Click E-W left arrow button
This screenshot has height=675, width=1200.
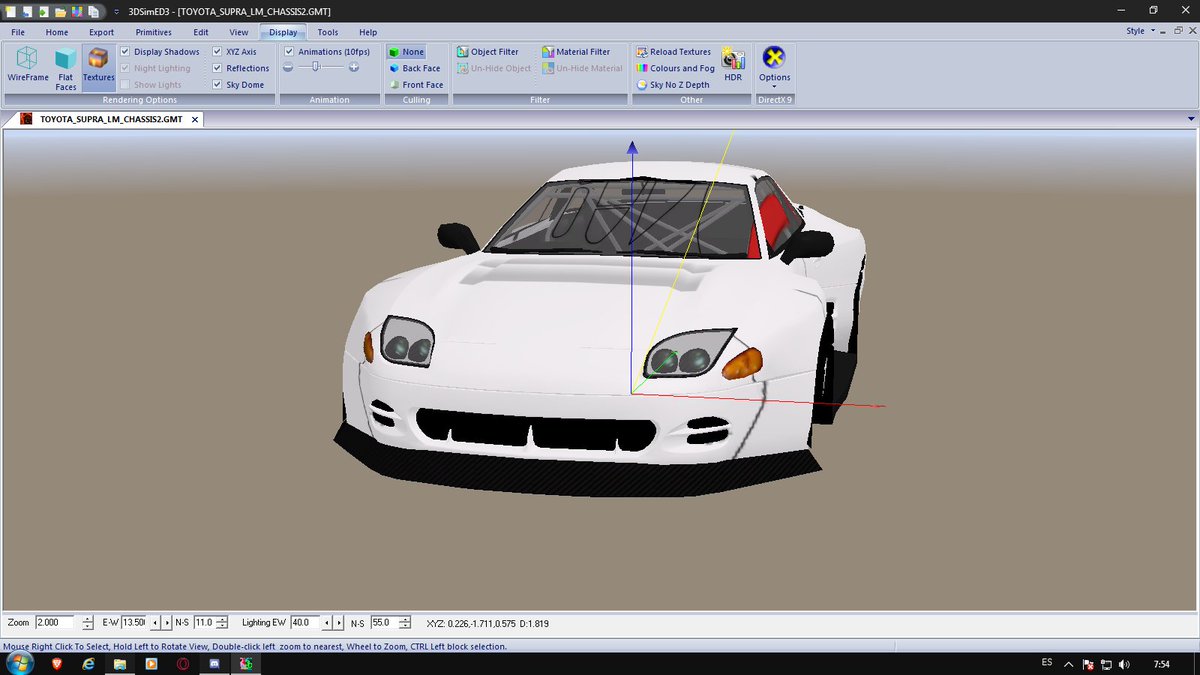click(154, 623)
